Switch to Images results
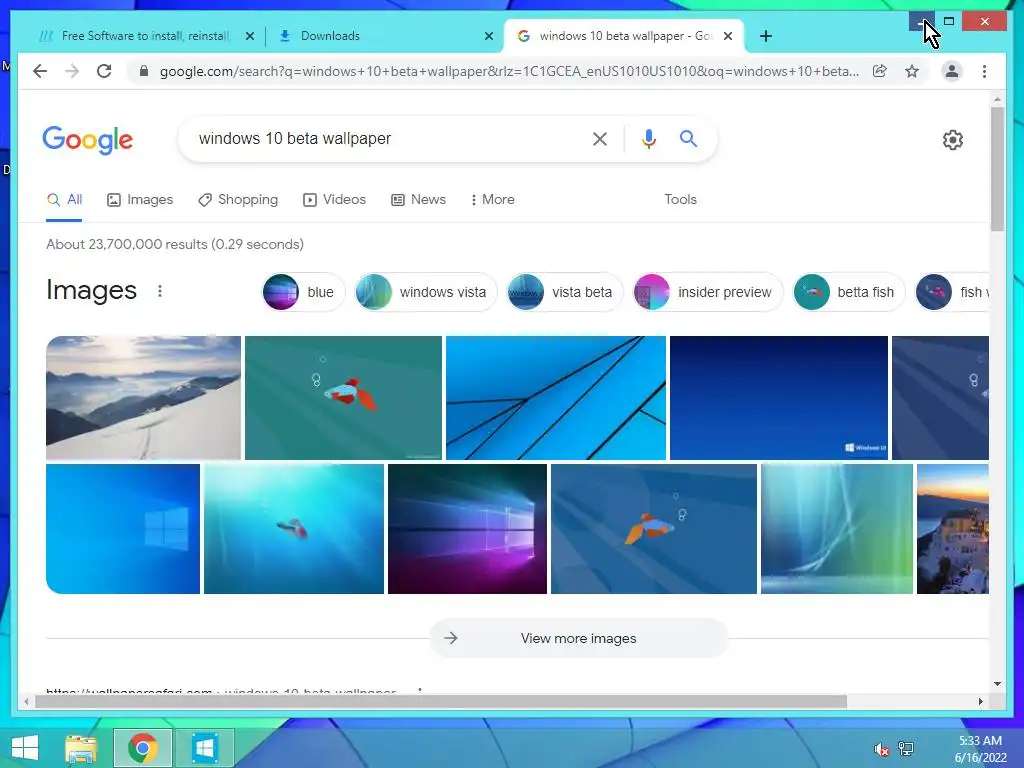The image size is (1024, 768). click(140, 200)
